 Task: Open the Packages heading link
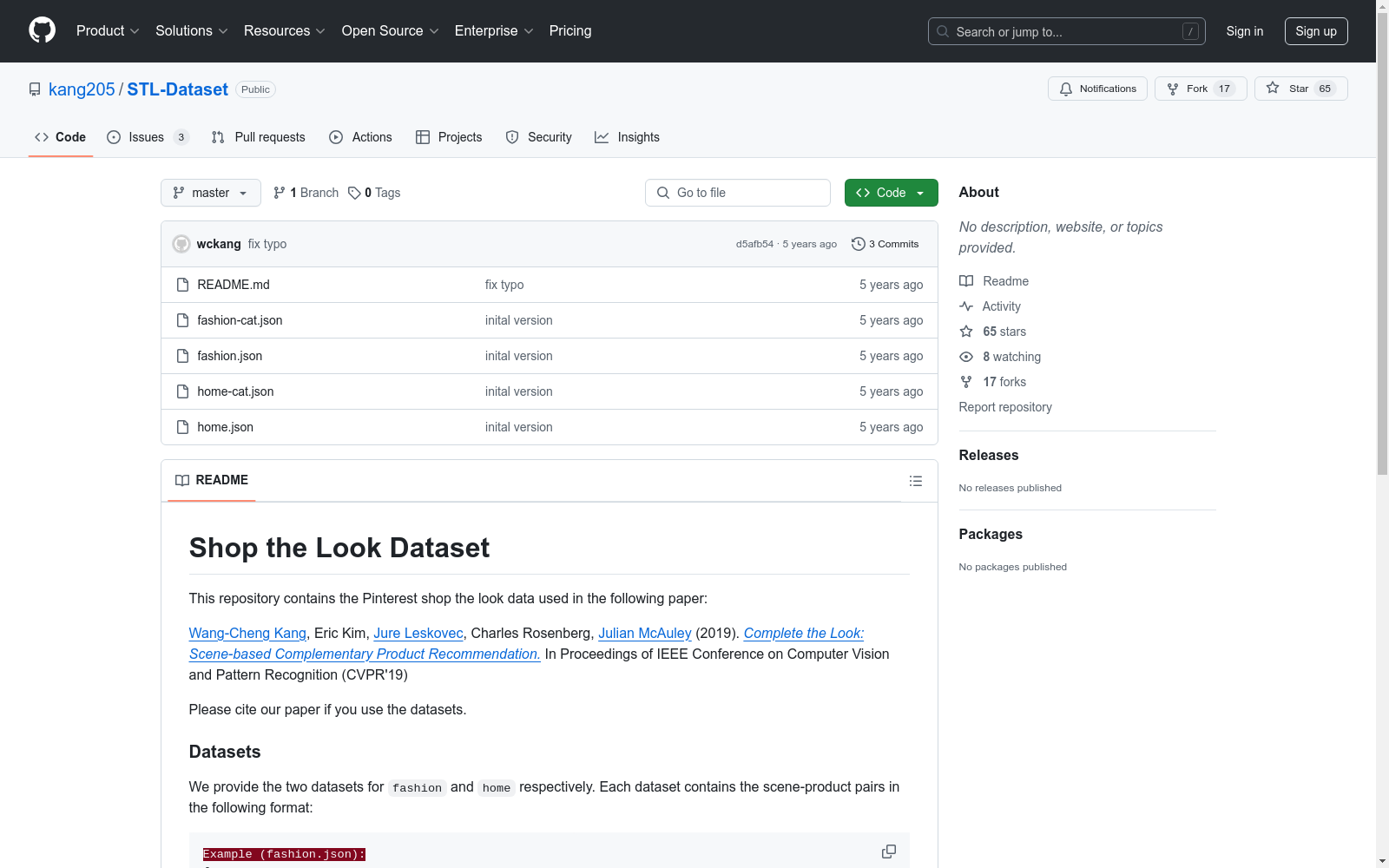991,534
